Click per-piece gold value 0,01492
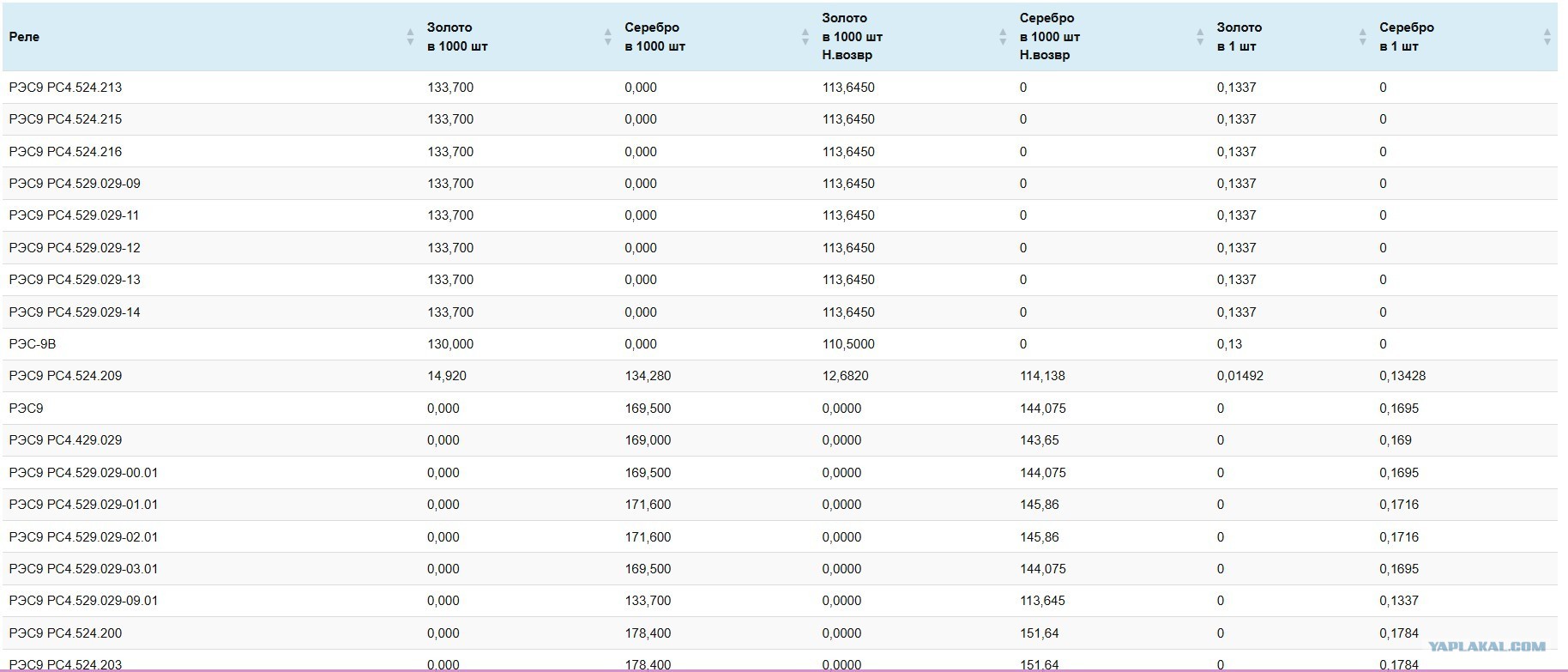The width and height of the screenshot is (1568, 672). (x=1239, y=376)
